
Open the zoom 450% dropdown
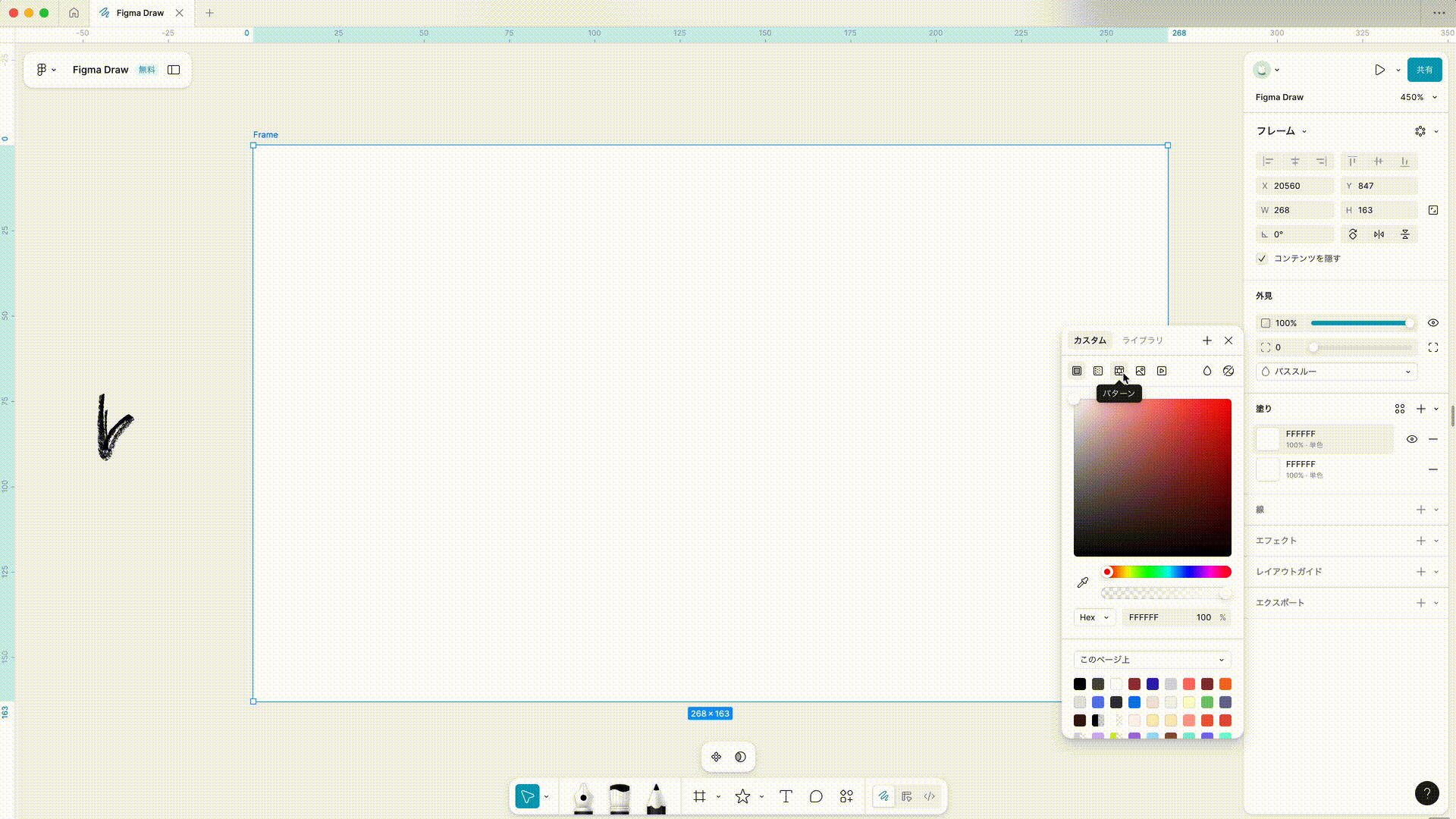click(1419, 97)
